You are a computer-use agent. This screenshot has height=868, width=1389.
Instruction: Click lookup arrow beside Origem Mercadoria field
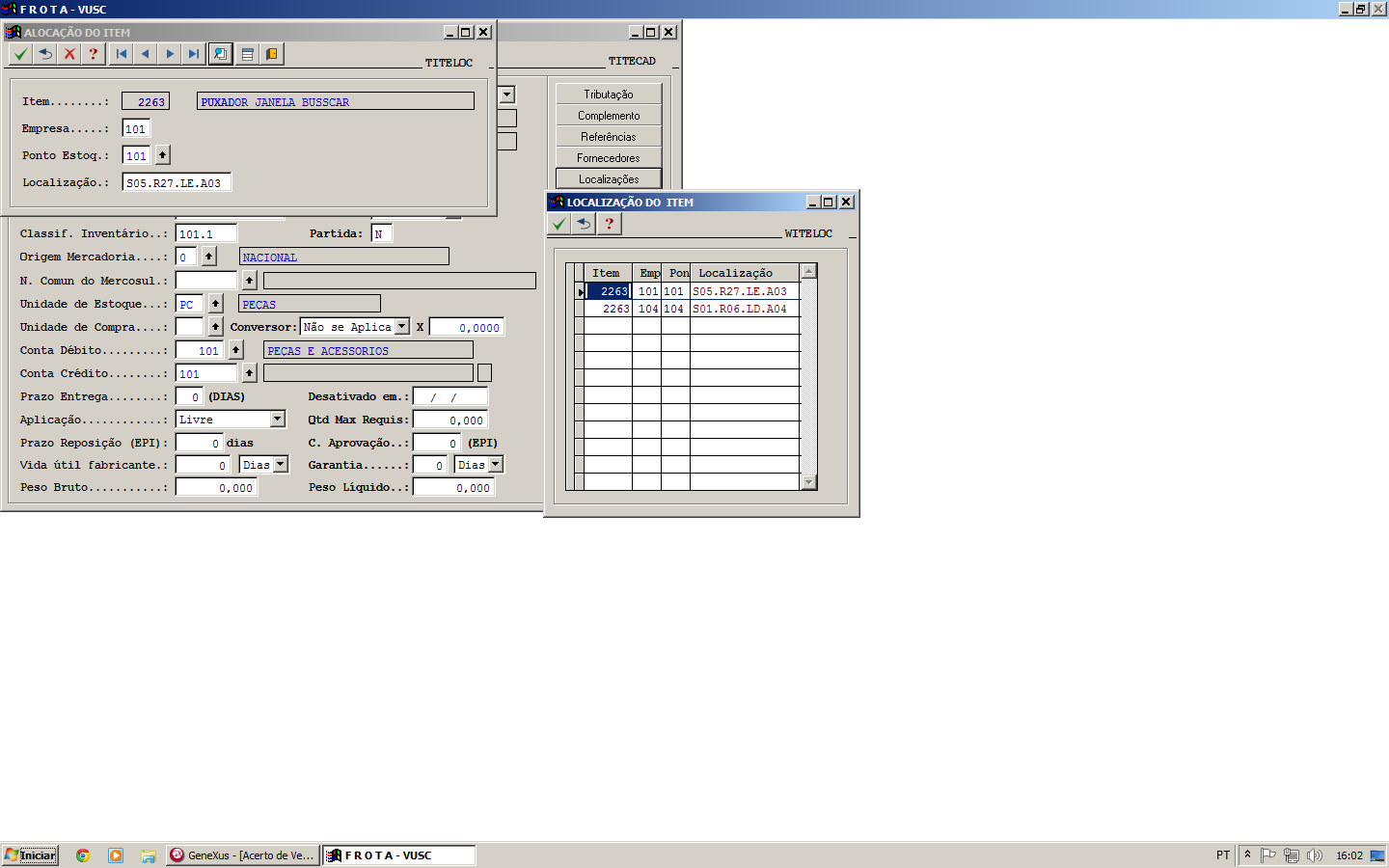tap(209, 257)
